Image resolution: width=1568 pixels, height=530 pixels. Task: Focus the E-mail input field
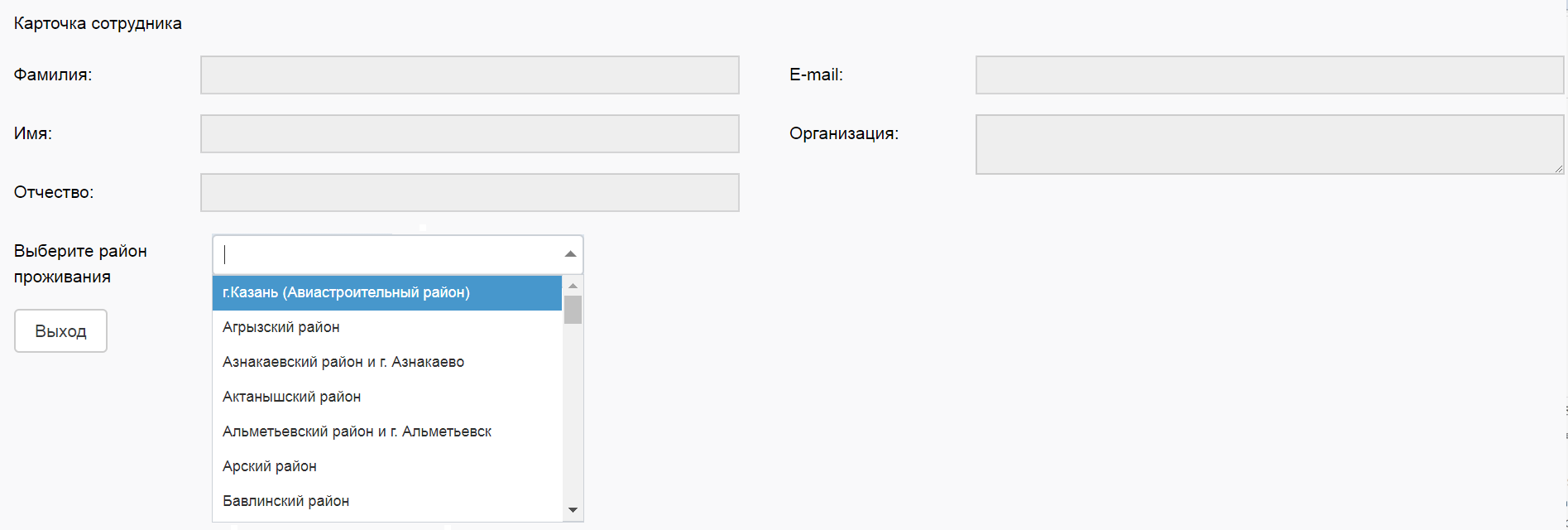coord(1270,75)
